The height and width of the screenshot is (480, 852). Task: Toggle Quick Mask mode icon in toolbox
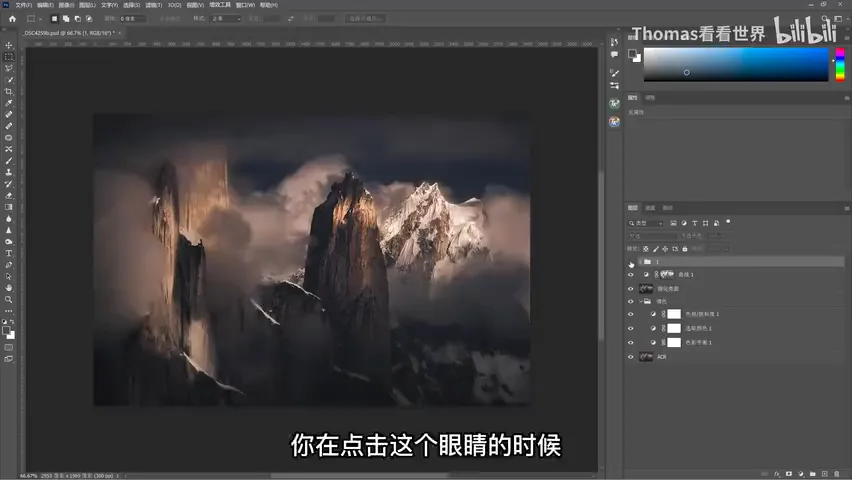[x=9, y=347]
